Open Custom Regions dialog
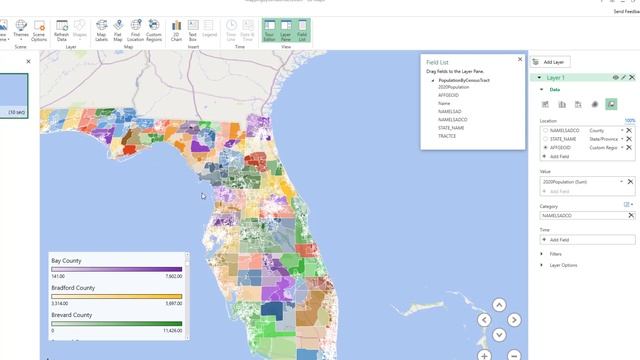This screenshot has height=360, width=640. click(154, 30)
